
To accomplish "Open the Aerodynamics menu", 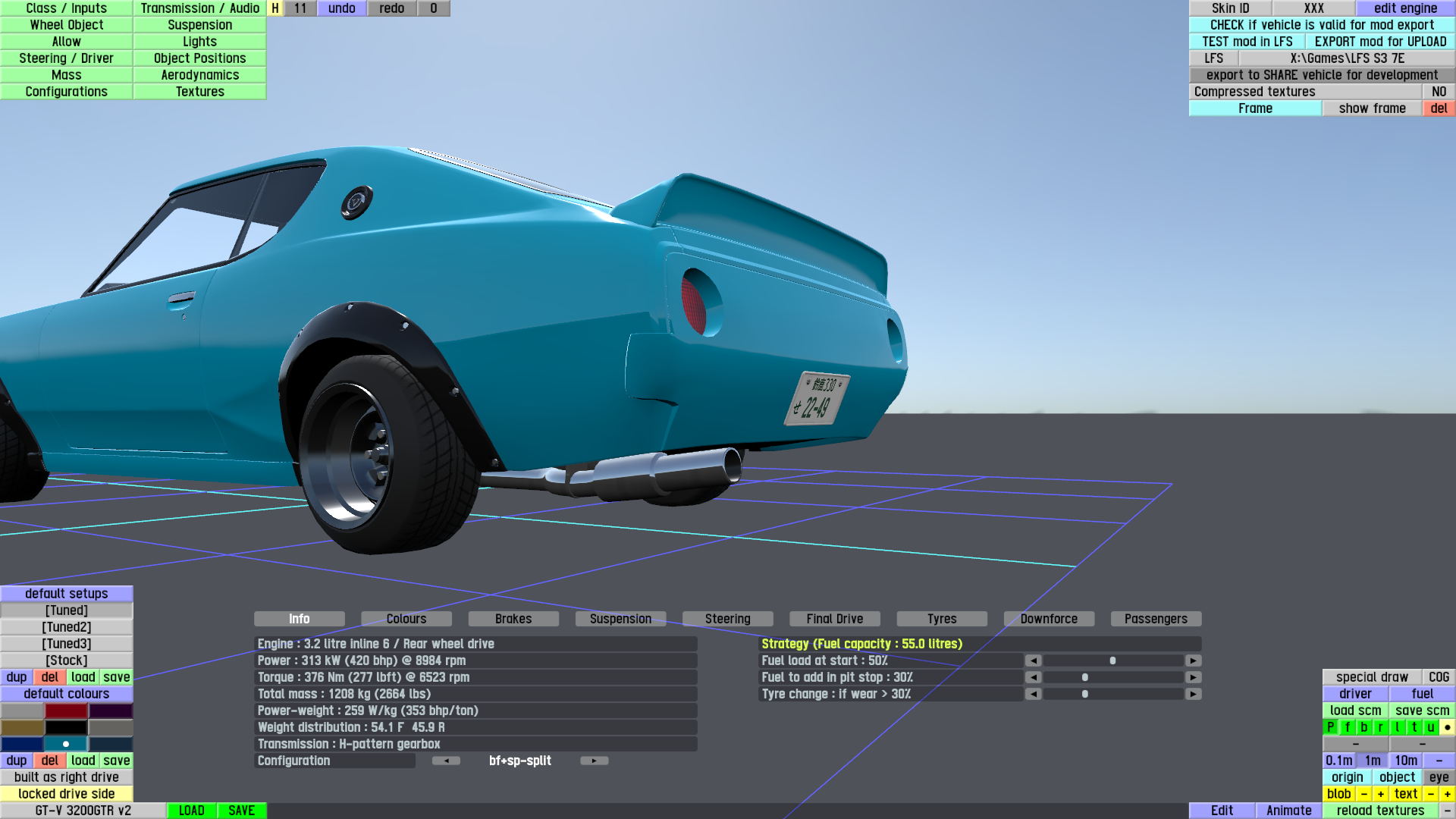I will pos(199,75).
